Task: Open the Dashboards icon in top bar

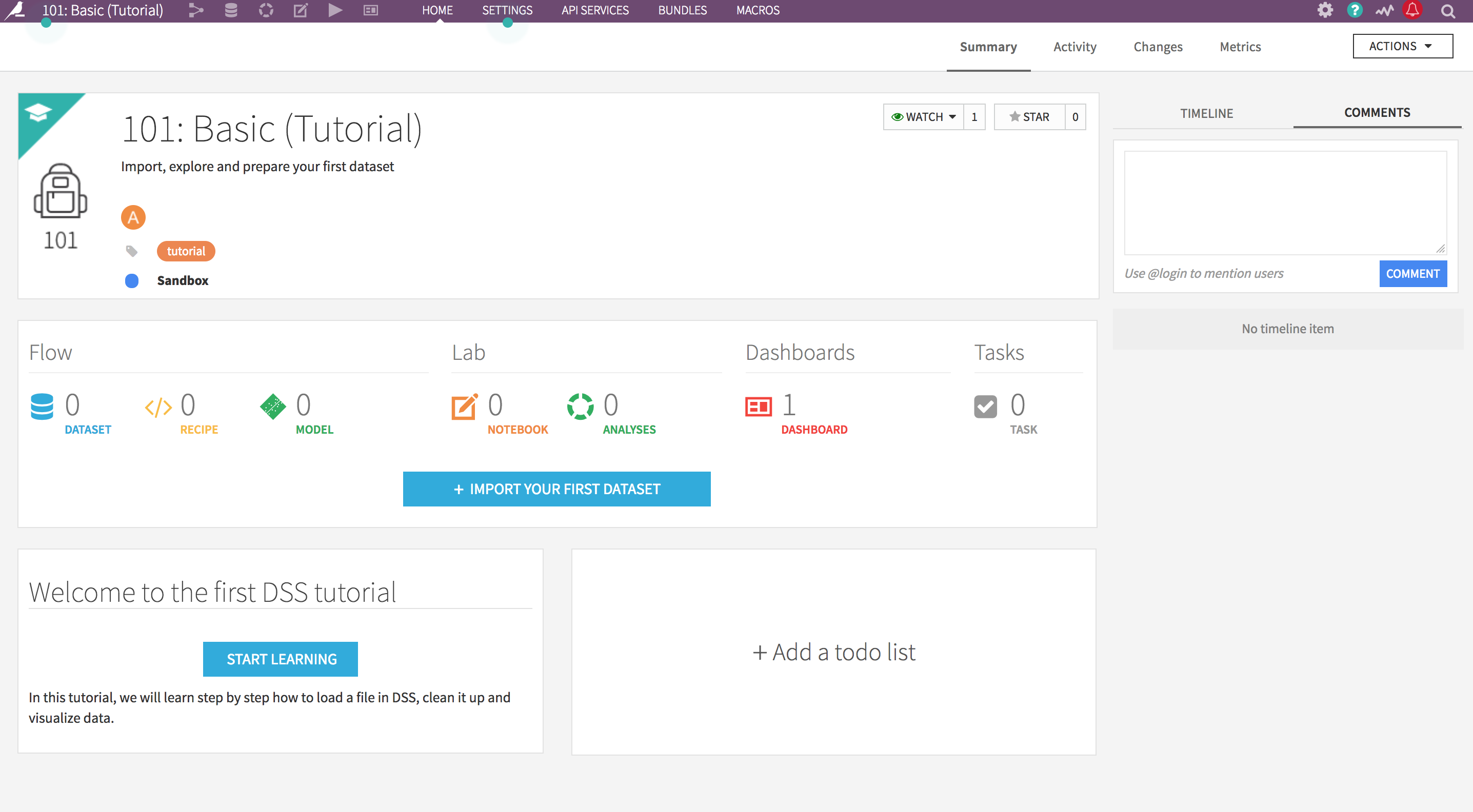Action: click(x=370, y=10)
